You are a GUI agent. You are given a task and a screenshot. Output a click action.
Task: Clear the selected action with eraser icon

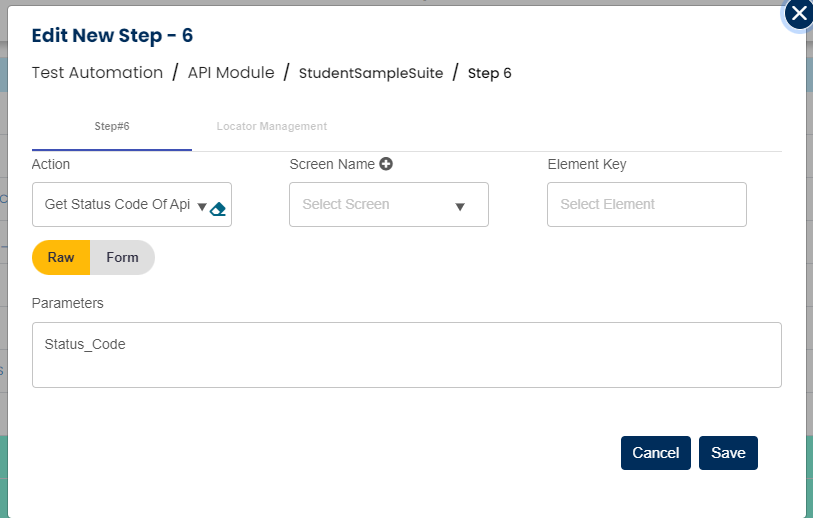click(x=218, y=208)
